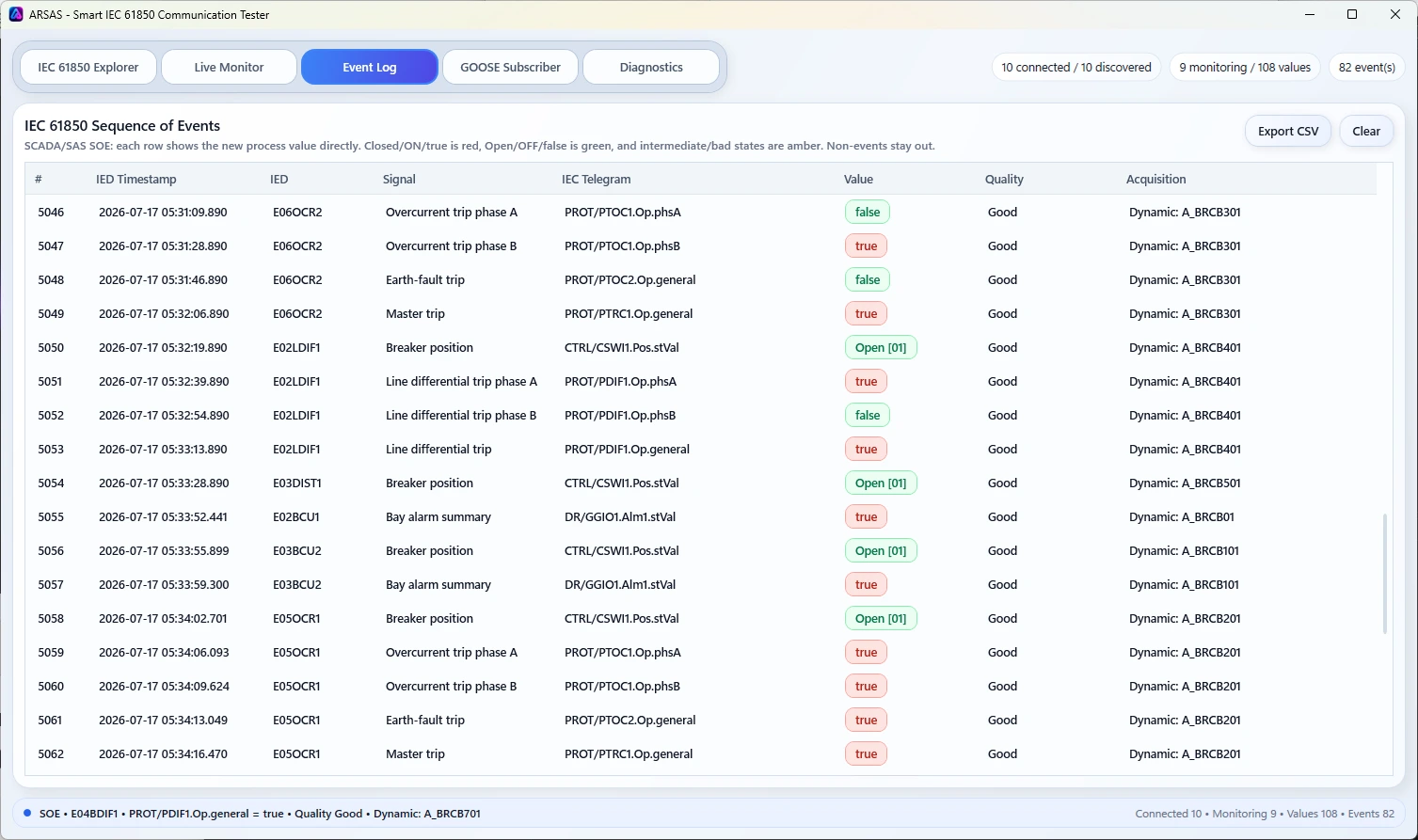
Task: Click the ARSAS app logo icon
Action: pos(16,14)
